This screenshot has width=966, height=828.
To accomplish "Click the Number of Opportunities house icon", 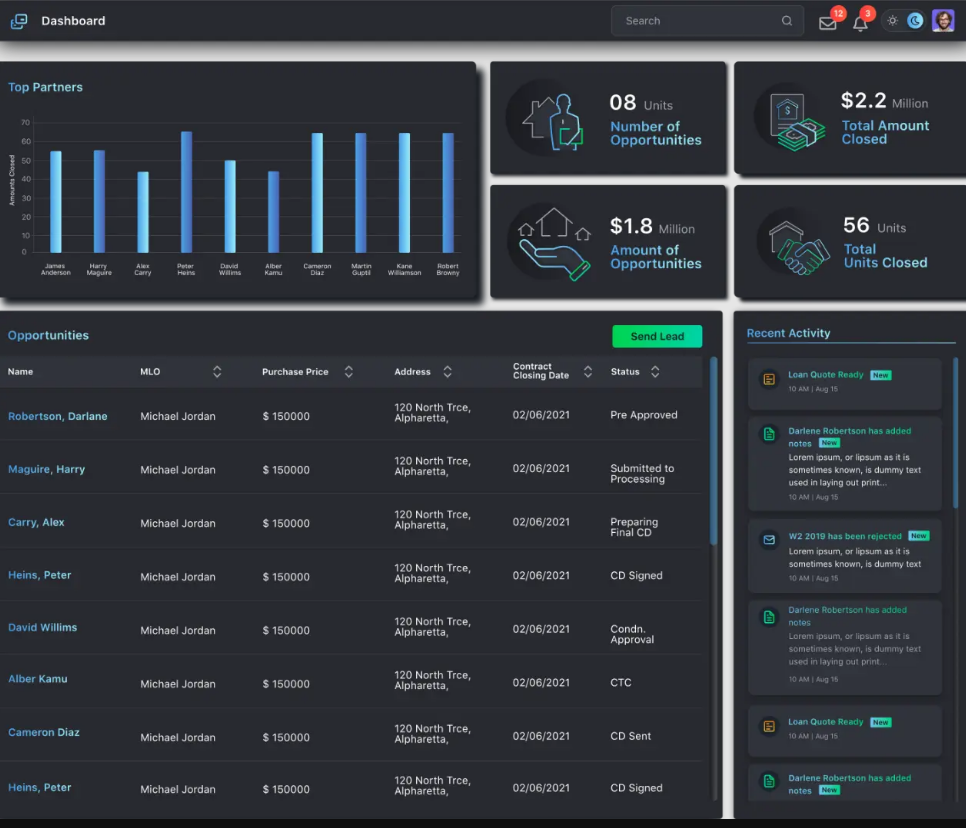I will [x=552, y=122].
